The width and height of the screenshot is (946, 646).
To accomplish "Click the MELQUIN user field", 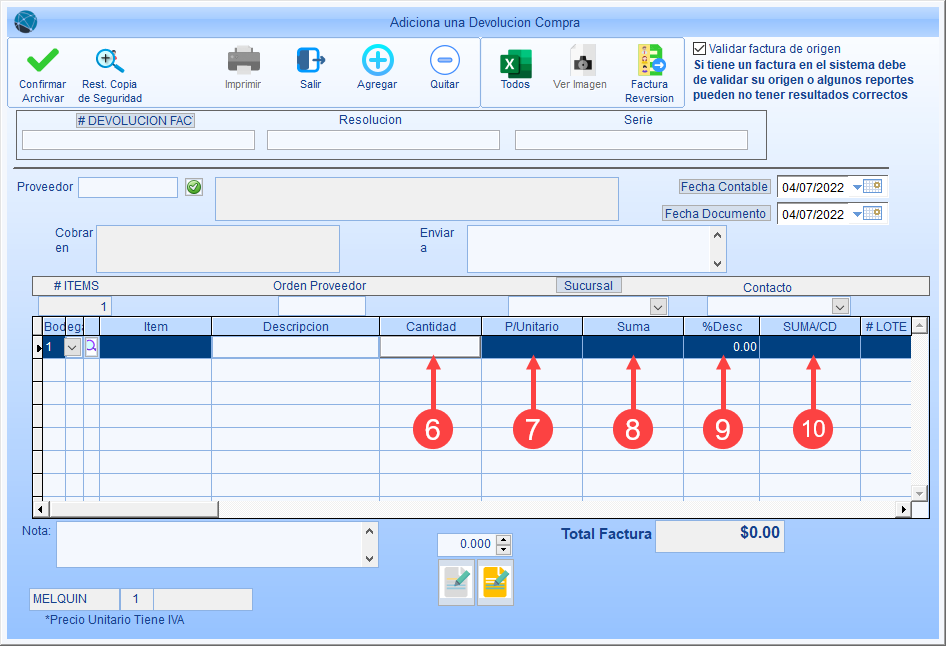I will pyautogui.click(x=74, y=599).
